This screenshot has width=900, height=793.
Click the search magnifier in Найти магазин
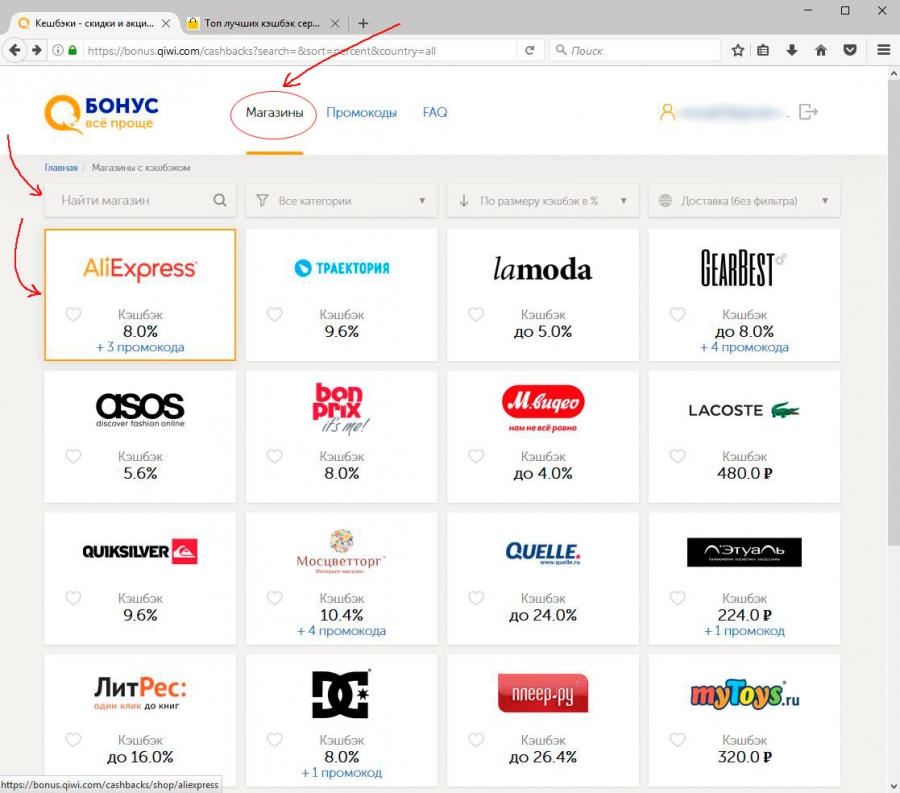pos(220,200)
